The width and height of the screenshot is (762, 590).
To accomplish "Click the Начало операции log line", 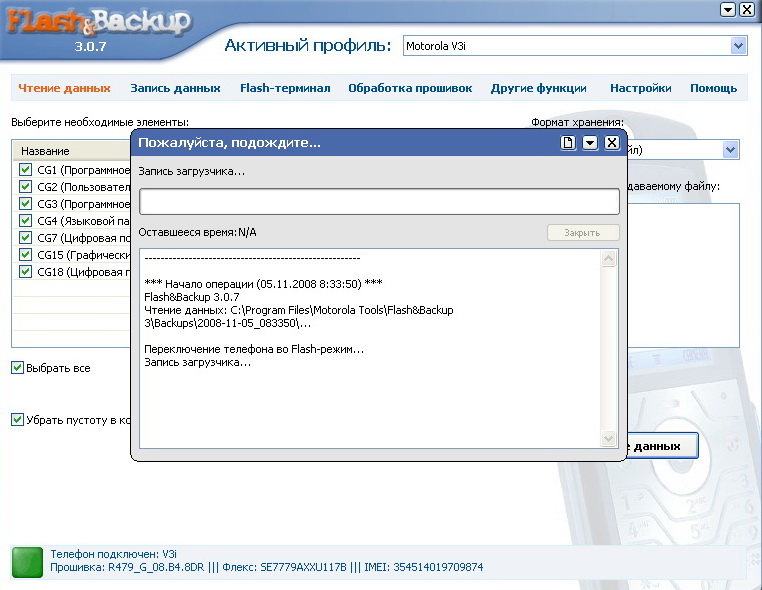I will click(263, 284).
